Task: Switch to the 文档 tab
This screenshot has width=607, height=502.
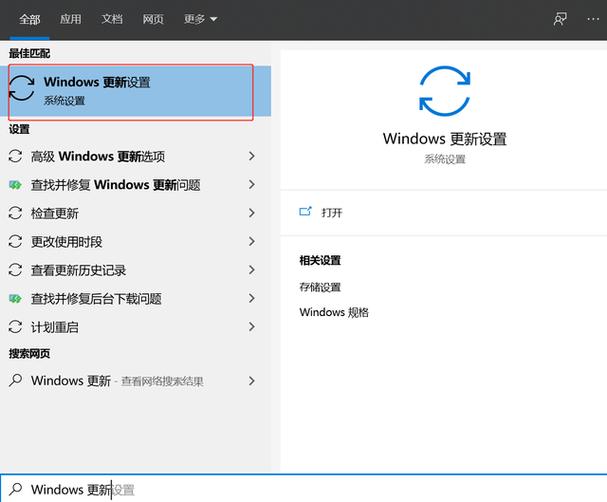Action: coord(112,19)
